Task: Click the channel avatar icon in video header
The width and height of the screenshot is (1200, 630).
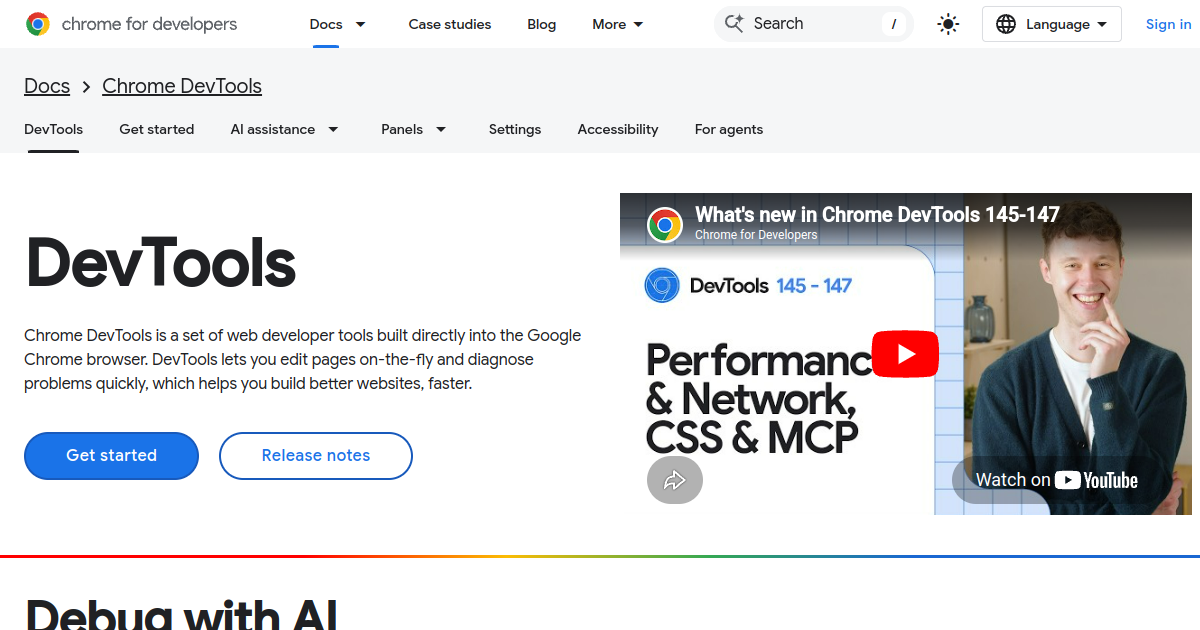Action: coord(665,225)
